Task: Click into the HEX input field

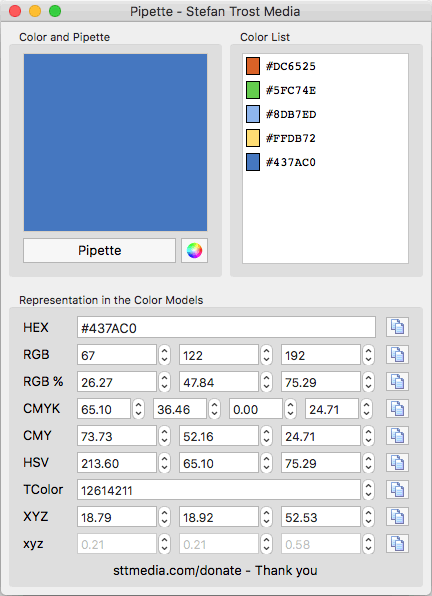Action: point(226,327)
